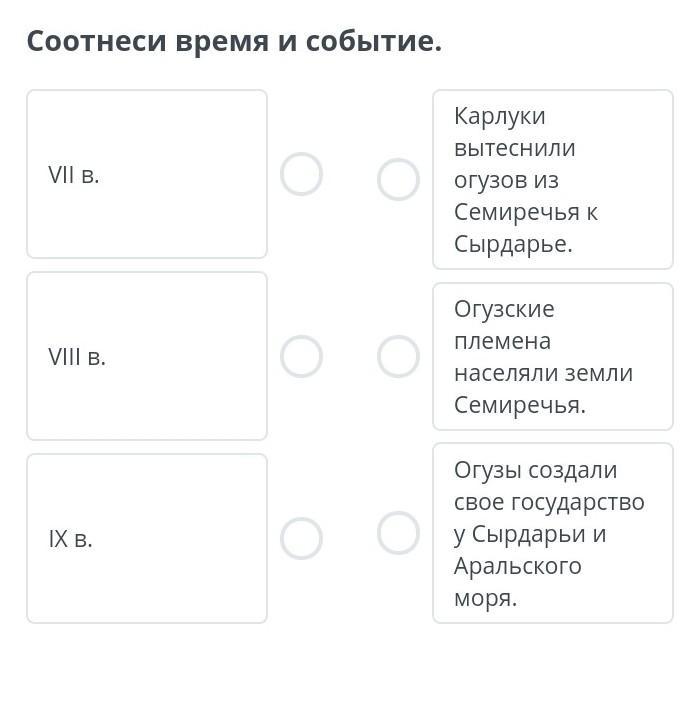Click the circle left of Огузские племена card
Screen dimensions: 692x702
[398, 357]
